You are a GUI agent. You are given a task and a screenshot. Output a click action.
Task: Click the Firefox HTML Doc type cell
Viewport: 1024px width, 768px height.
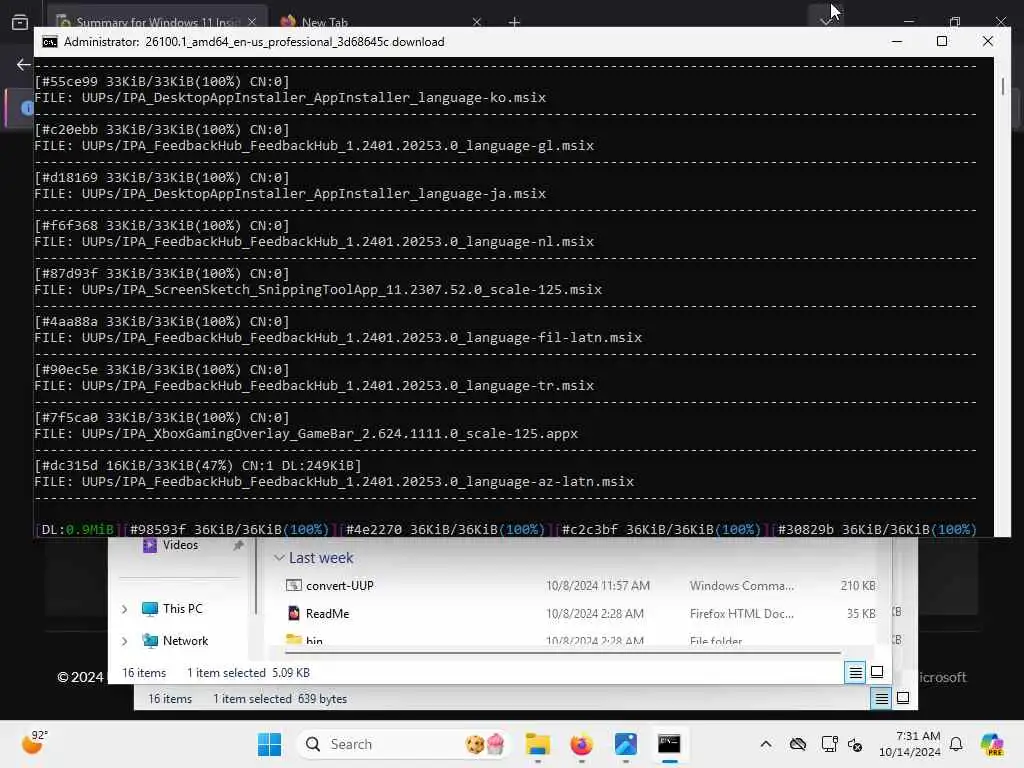point(742,614)
